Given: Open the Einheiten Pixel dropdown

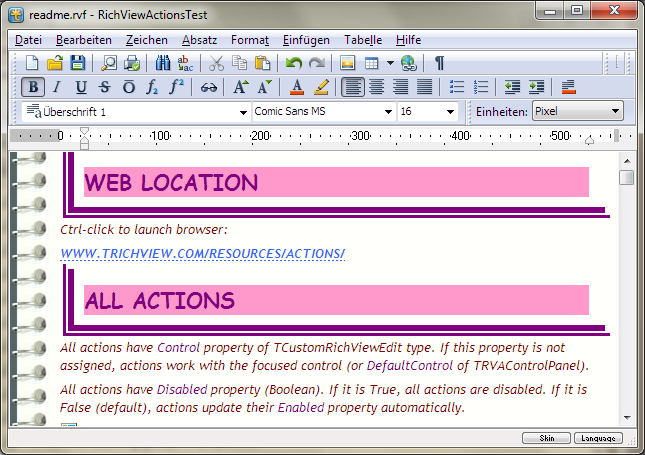Looking at the screenshot, I should [x=615, y=112].
